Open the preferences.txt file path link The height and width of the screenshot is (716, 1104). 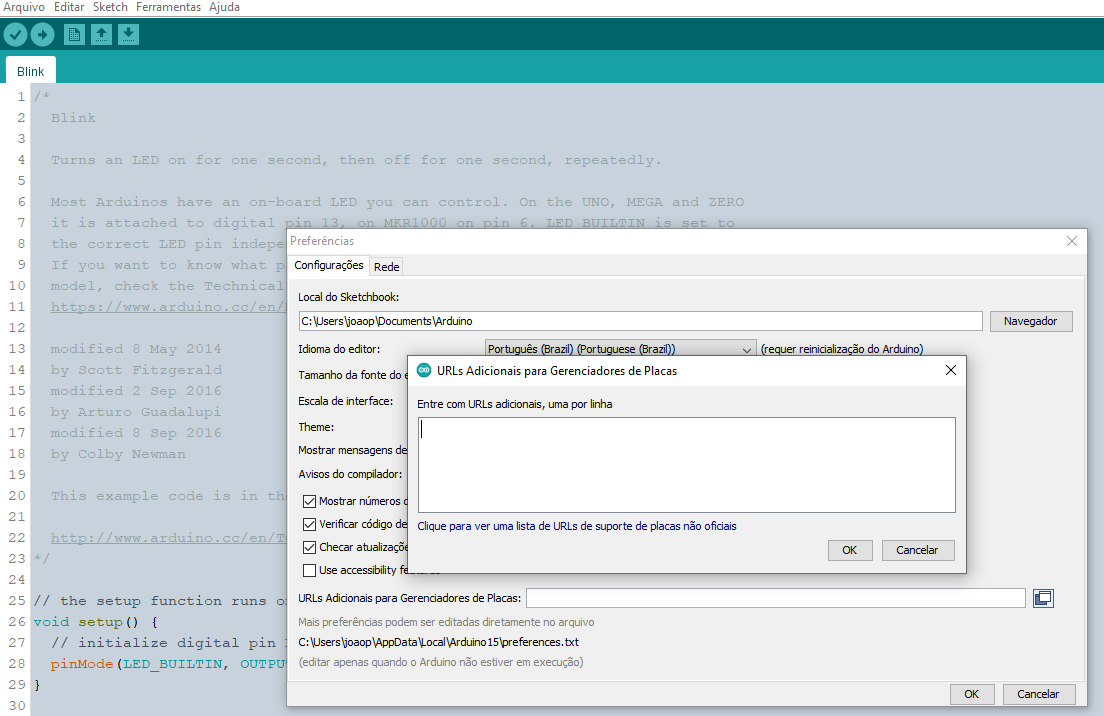(439, 642)
